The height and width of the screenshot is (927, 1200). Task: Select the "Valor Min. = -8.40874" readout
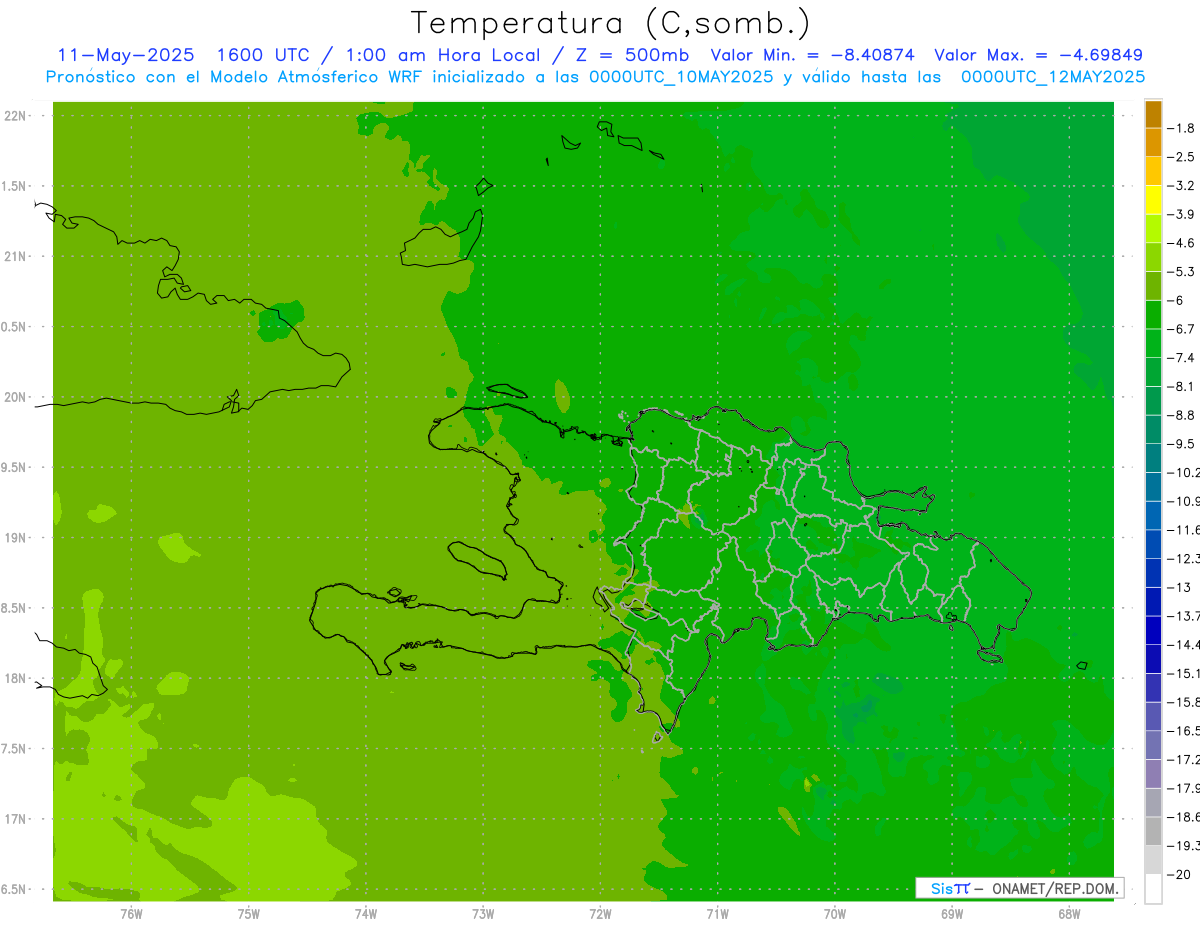tap(812, 55)
